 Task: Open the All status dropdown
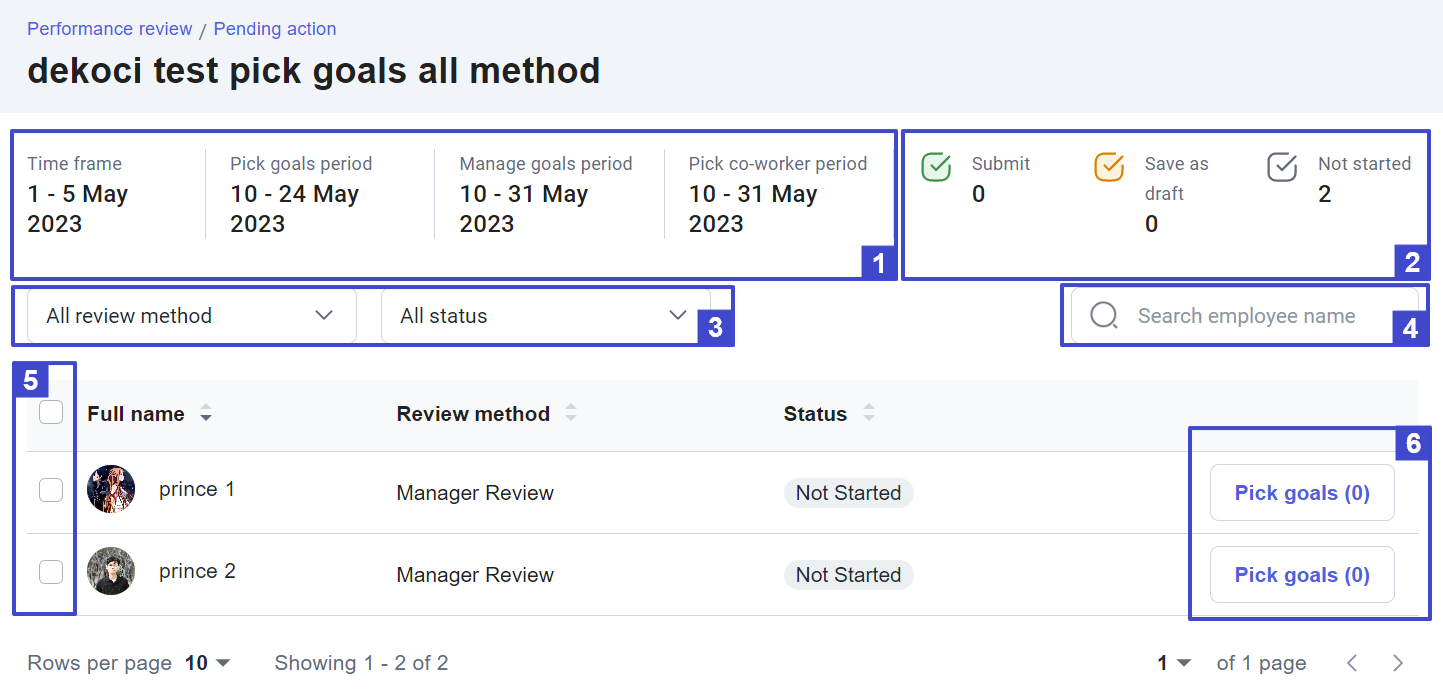(545, 315)
